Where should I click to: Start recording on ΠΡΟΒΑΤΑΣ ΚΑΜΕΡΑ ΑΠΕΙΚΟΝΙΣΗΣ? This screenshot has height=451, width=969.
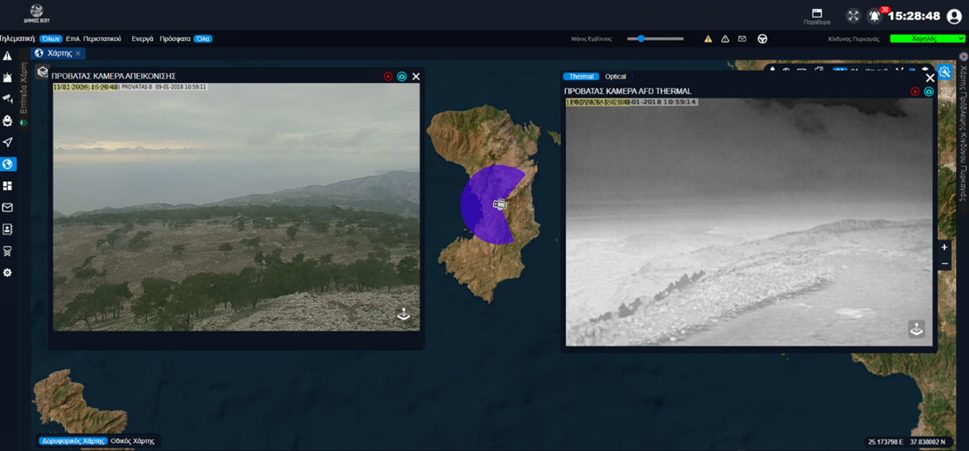point(388,76)
